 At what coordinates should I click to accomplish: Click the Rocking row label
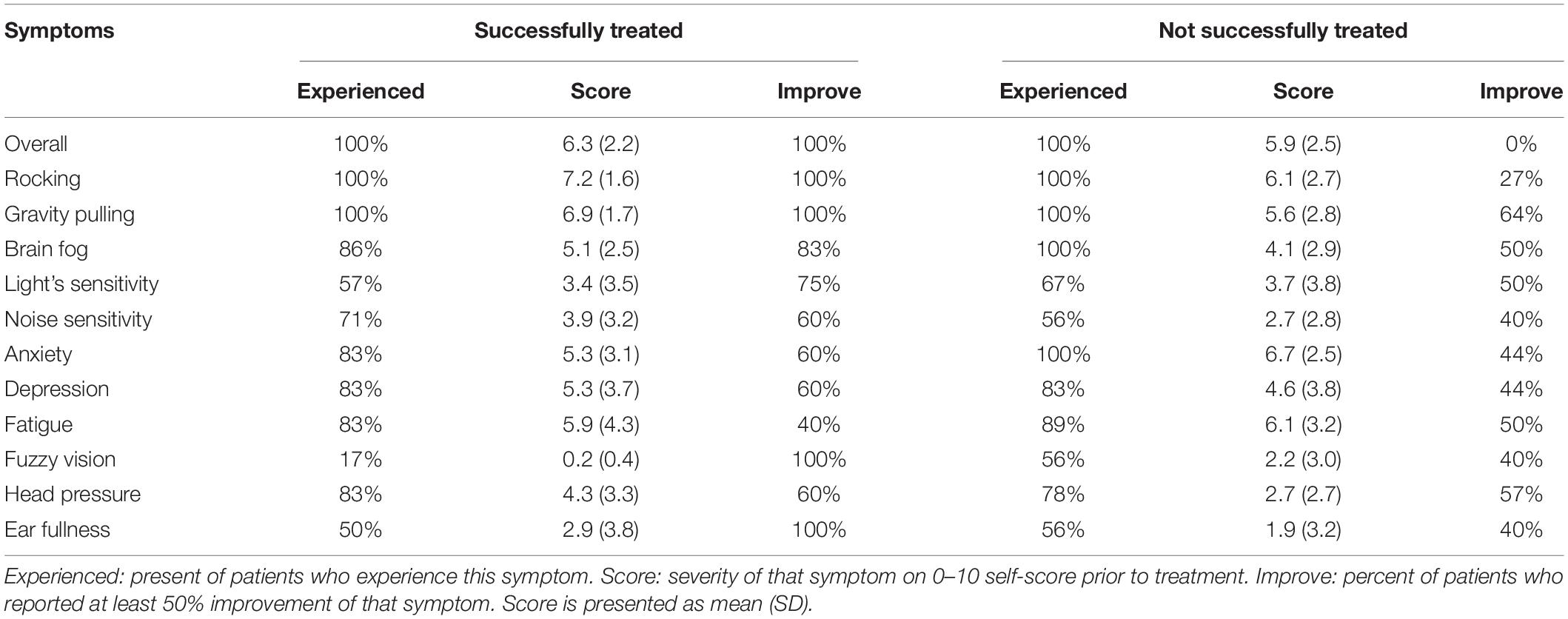(x=42, y=179)
